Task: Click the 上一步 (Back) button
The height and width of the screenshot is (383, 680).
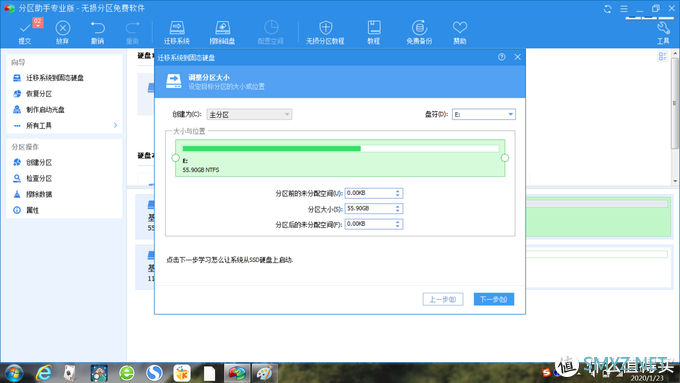Action: click(443, 299)
